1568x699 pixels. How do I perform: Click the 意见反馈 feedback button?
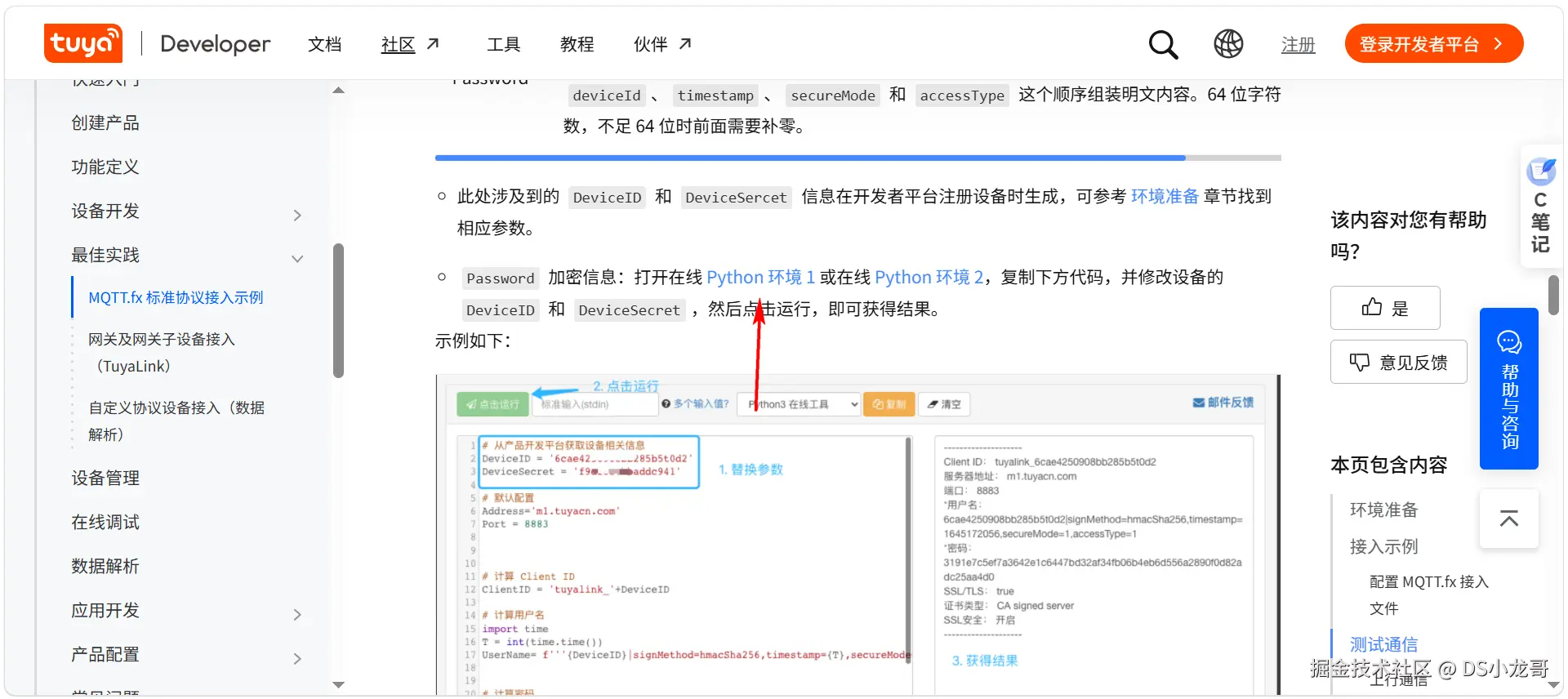[1399, 362]
